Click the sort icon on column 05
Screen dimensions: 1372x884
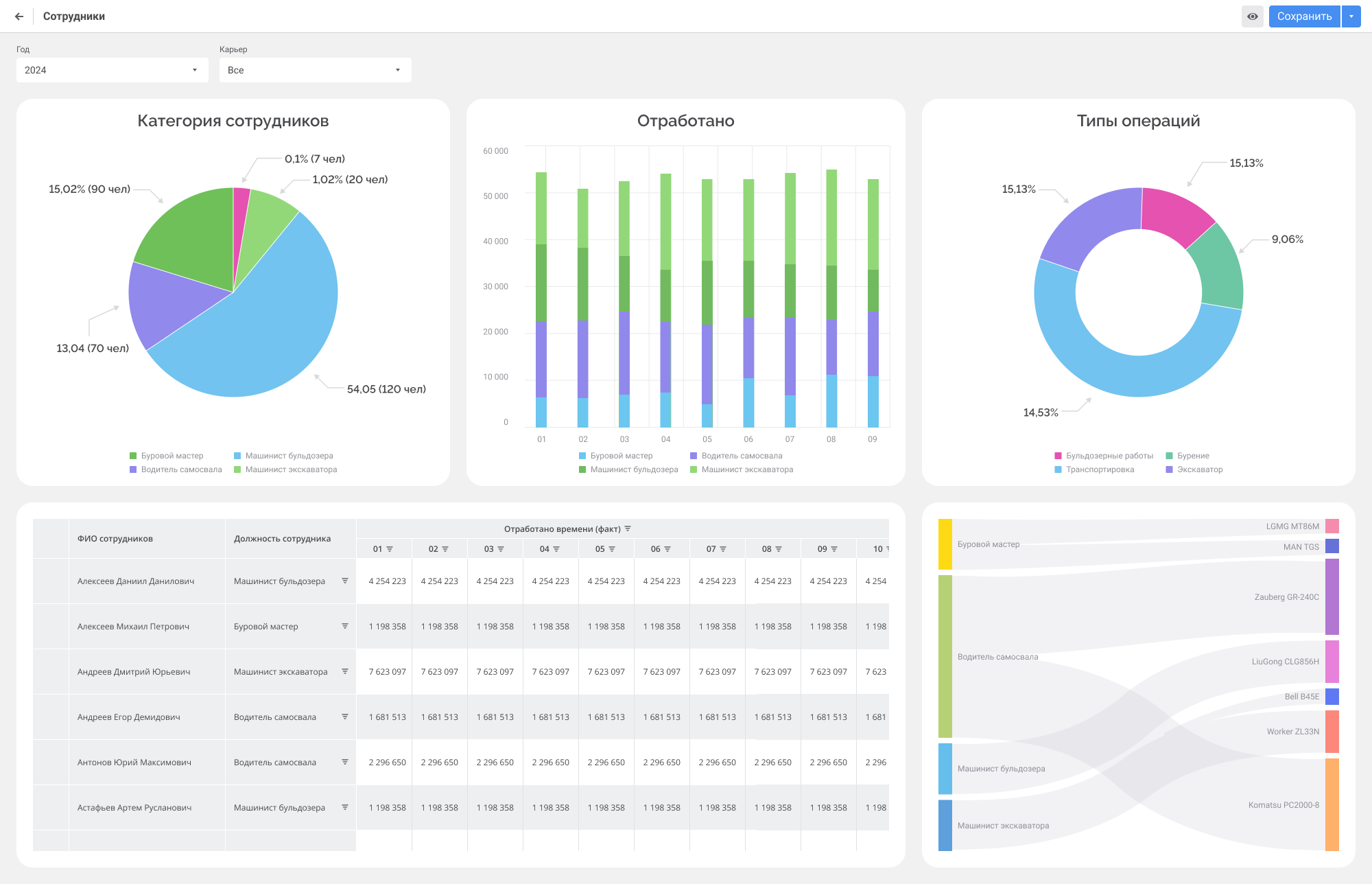click(x=612, y=549)
